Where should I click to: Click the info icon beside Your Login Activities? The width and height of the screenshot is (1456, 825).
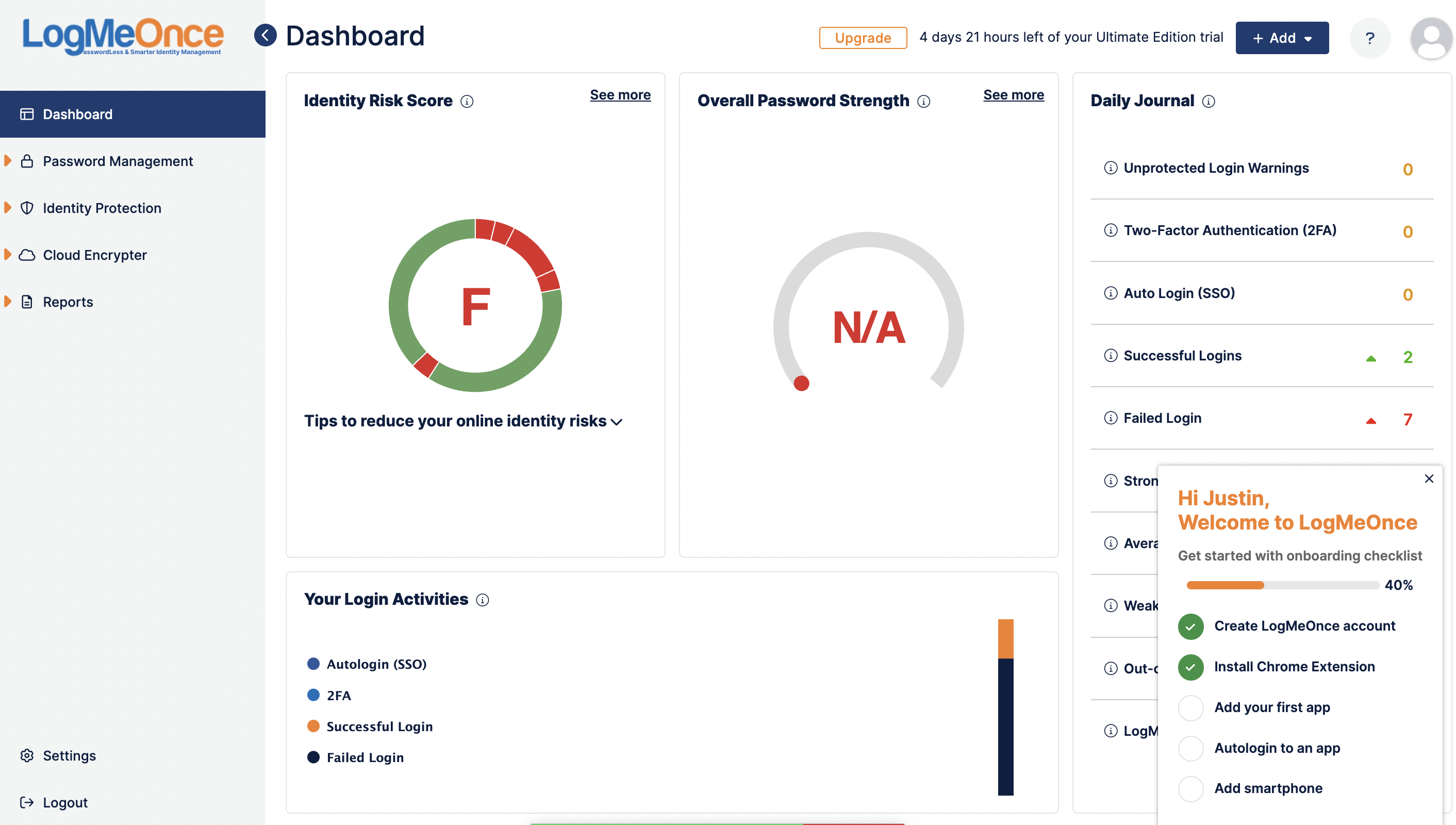482,600
